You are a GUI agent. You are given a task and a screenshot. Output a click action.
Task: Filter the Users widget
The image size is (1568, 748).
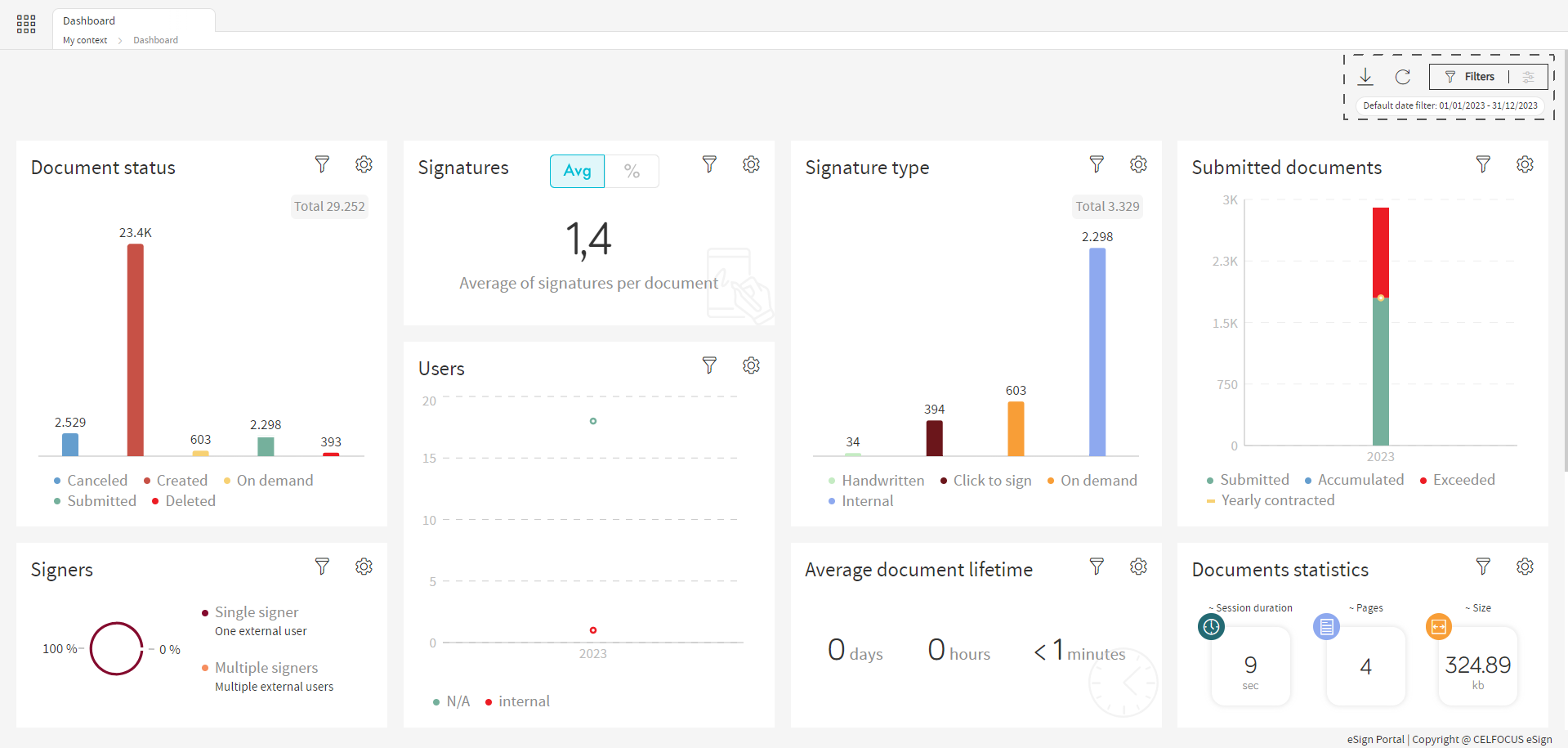click(709, 365)
